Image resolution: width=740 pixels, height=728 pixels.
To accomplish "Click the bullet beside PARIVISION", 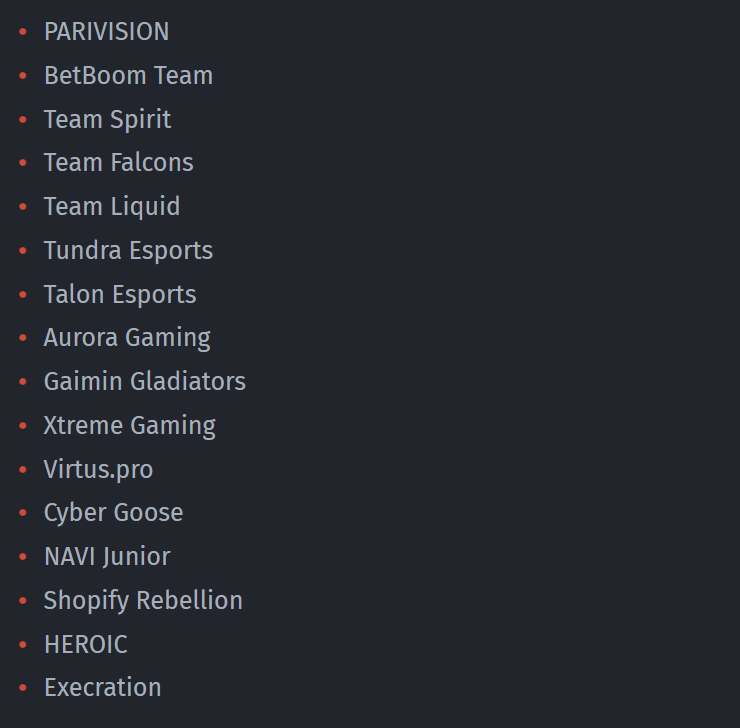I will (23, 32).
